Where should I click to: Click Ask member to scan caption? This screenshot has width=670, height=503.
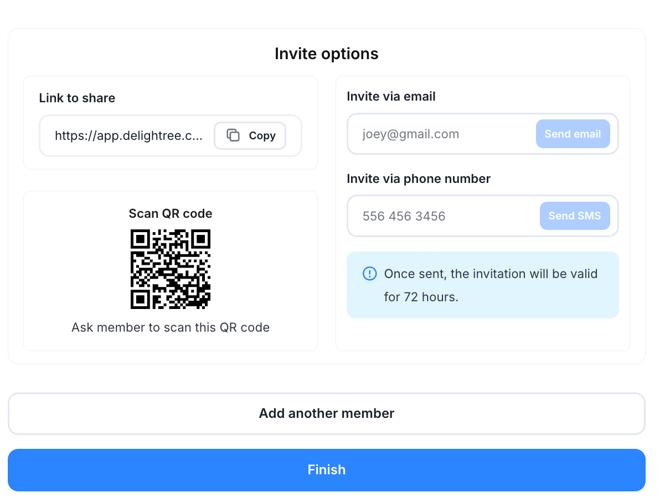(x=170, y=327)
